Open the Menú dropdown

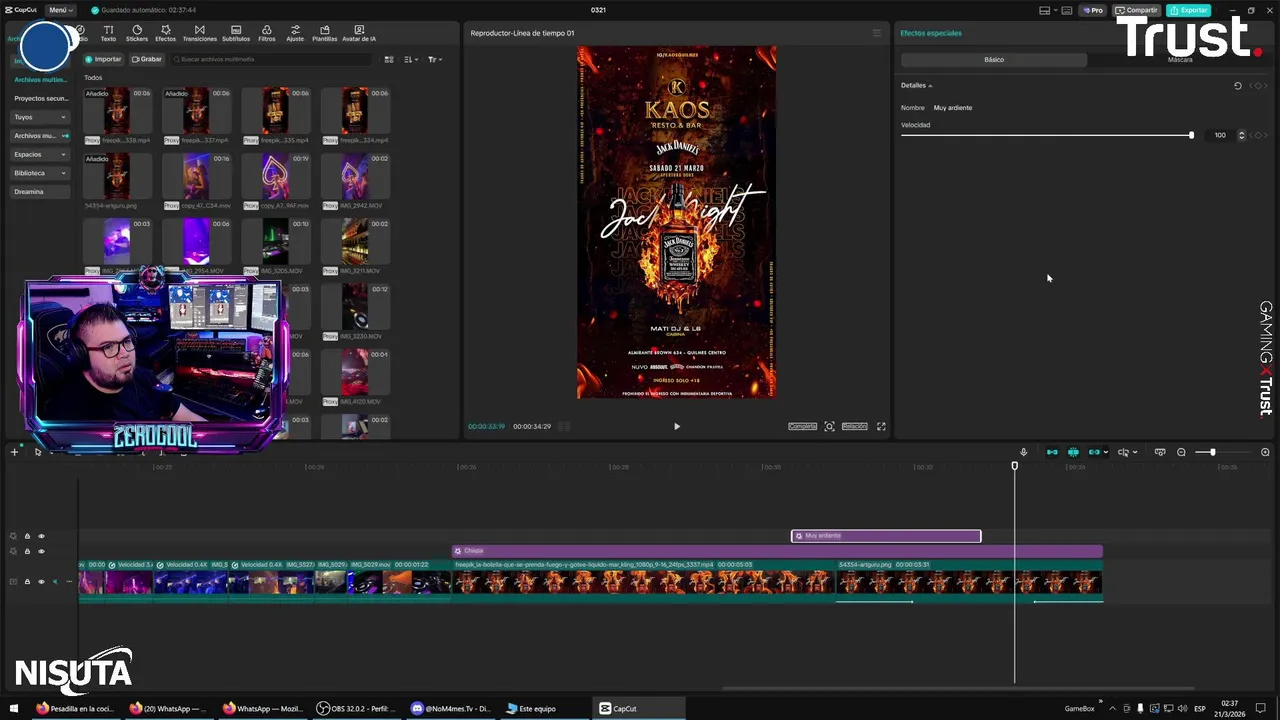pos(62,10)
